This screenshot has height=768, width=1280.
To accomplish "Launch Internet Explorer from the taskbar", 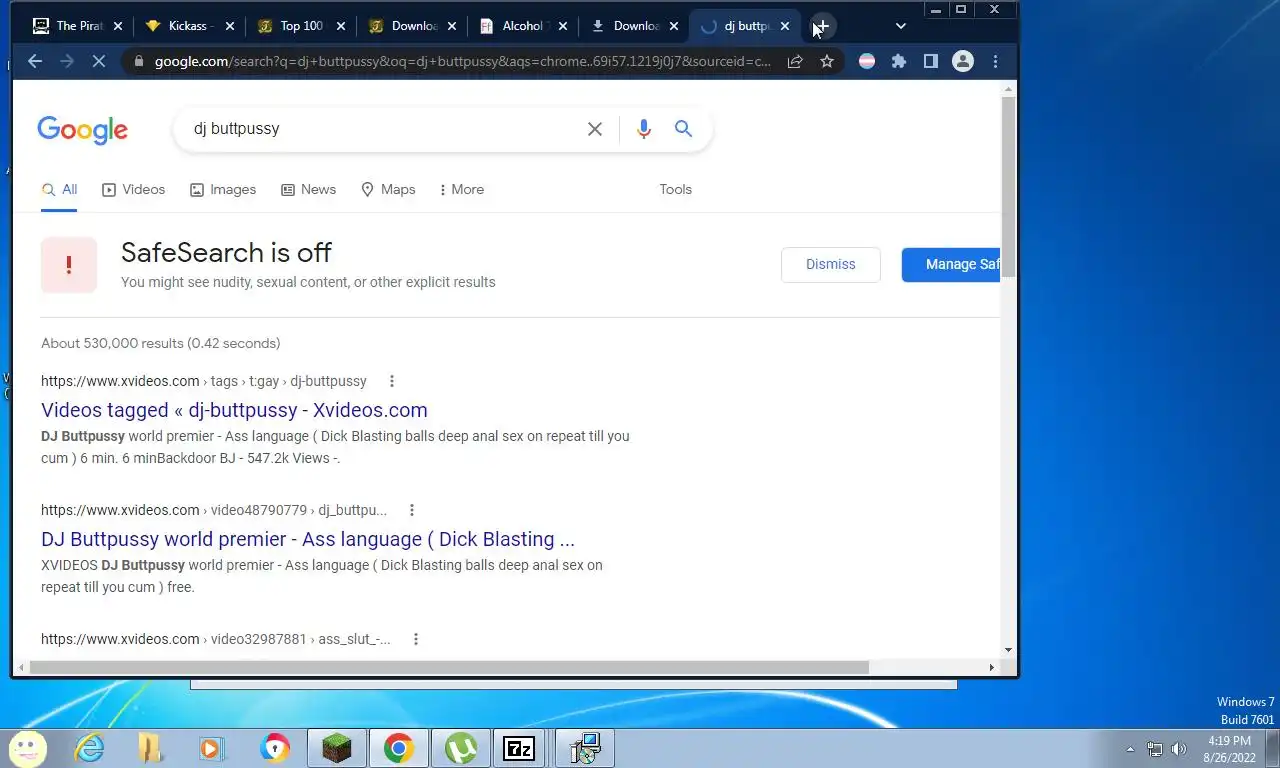I will 89,748.
